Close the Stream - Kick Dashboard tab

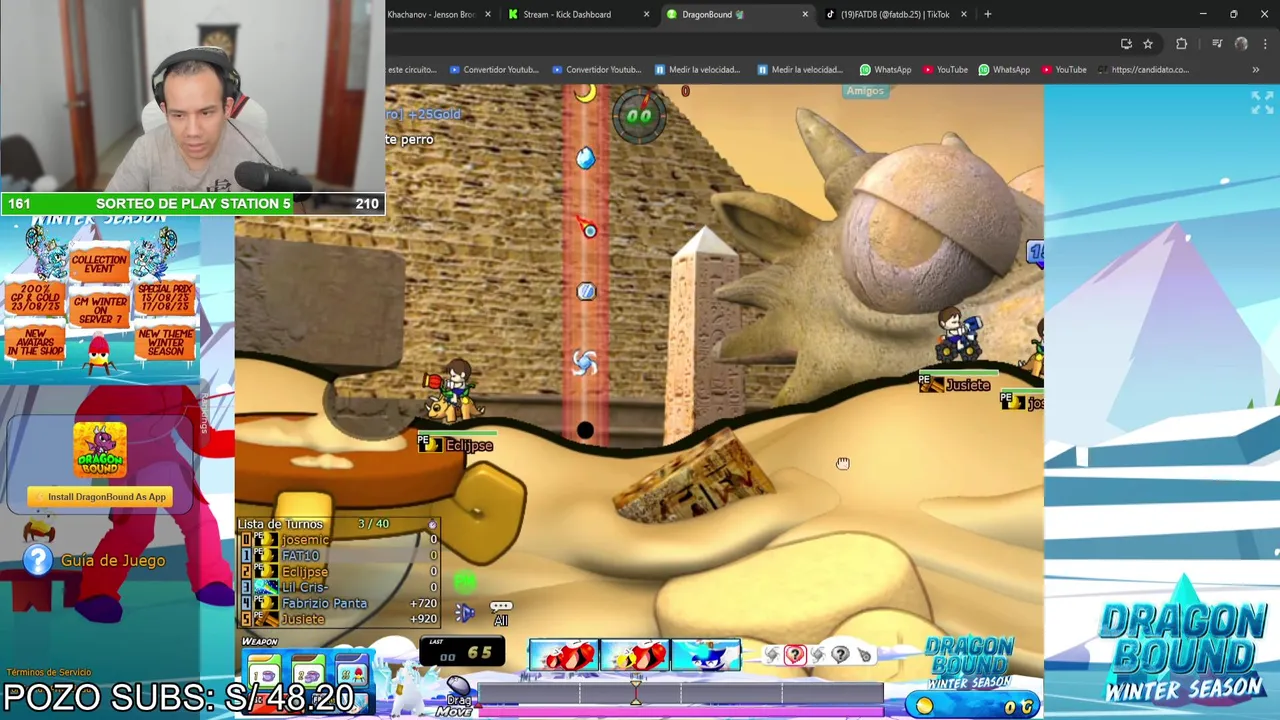(646, 14)
